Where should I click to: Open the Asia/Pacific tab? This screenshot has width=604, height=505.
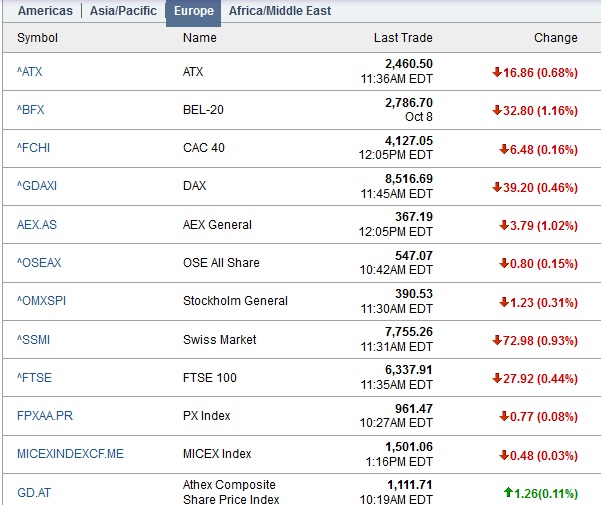[x=123, y=11]
